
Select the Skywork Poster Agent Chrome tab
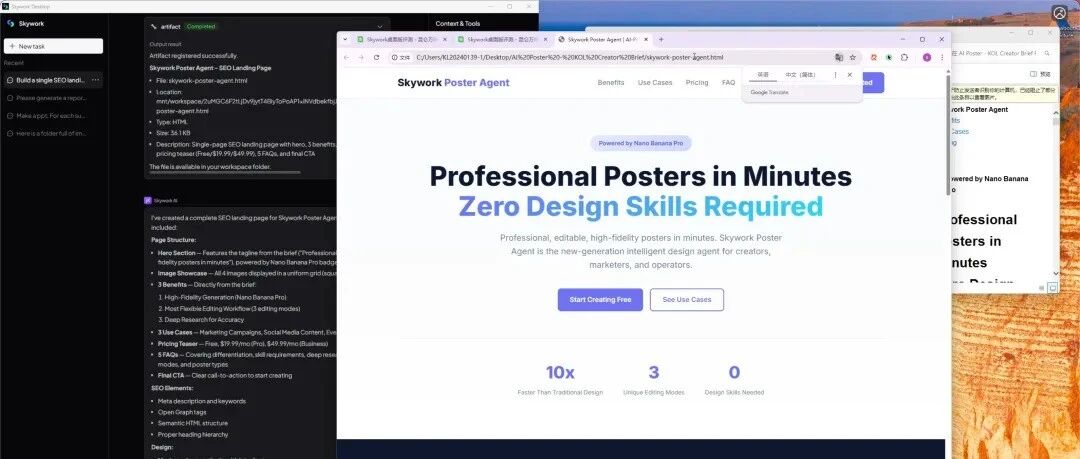tap(601, 39)
